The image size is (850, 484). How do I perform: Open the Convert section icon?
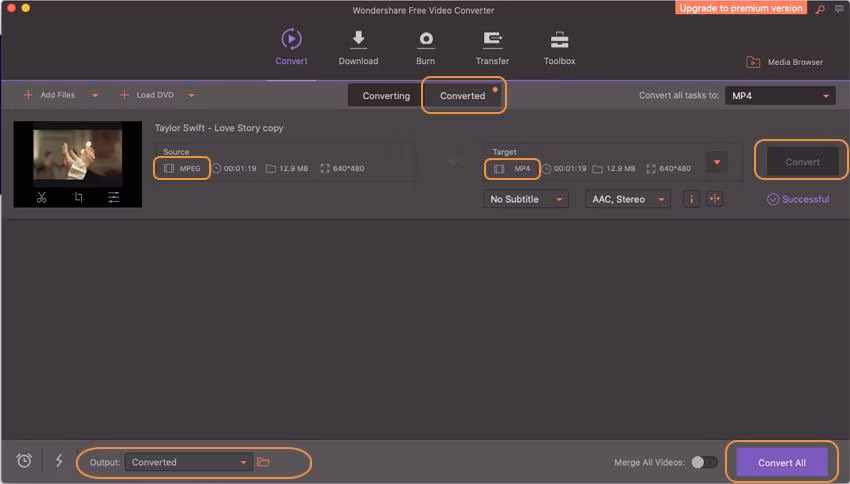pos(291,39)
